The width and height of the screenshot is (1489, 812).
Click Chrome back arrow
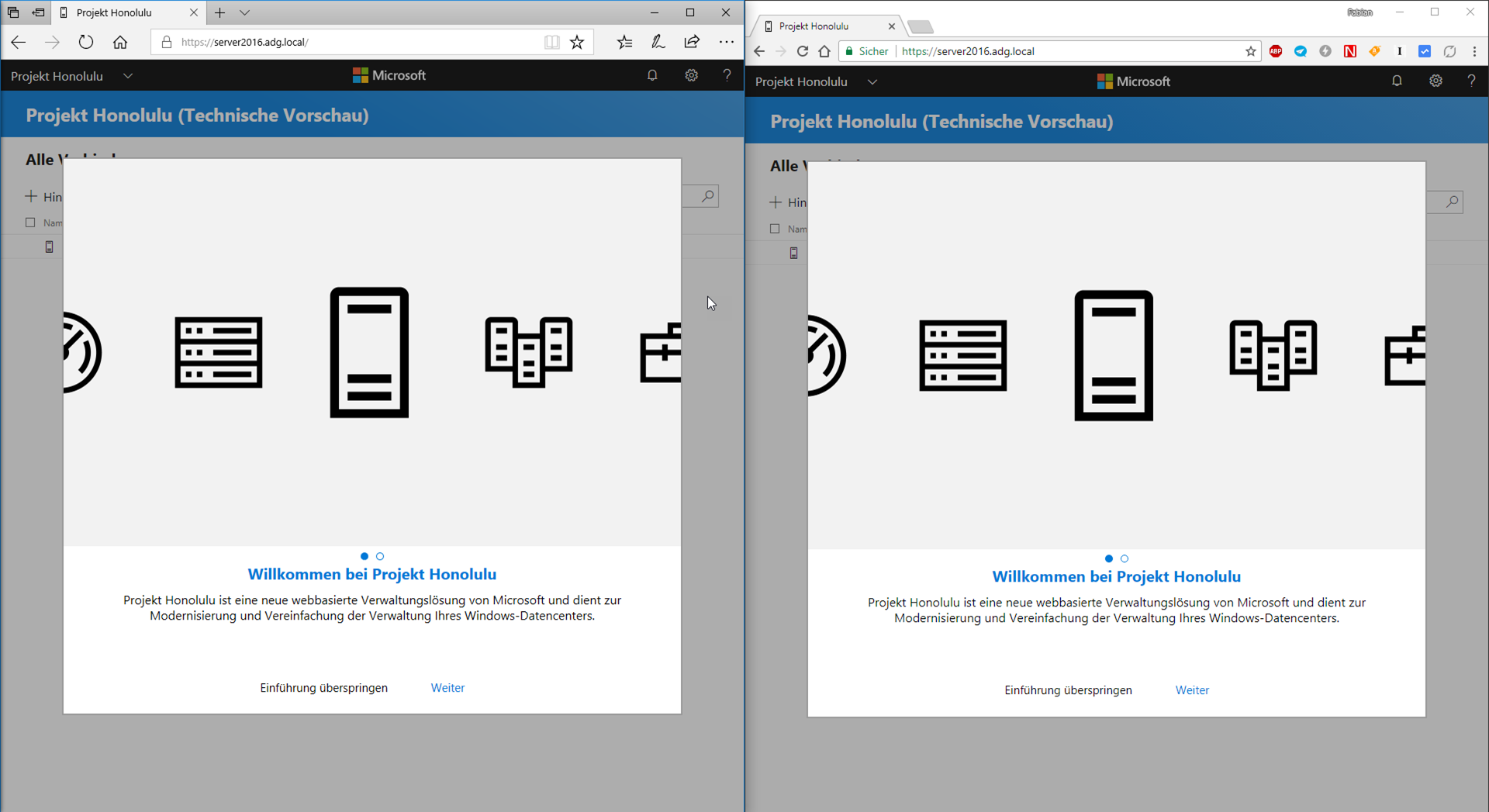[x=759, y=51]
